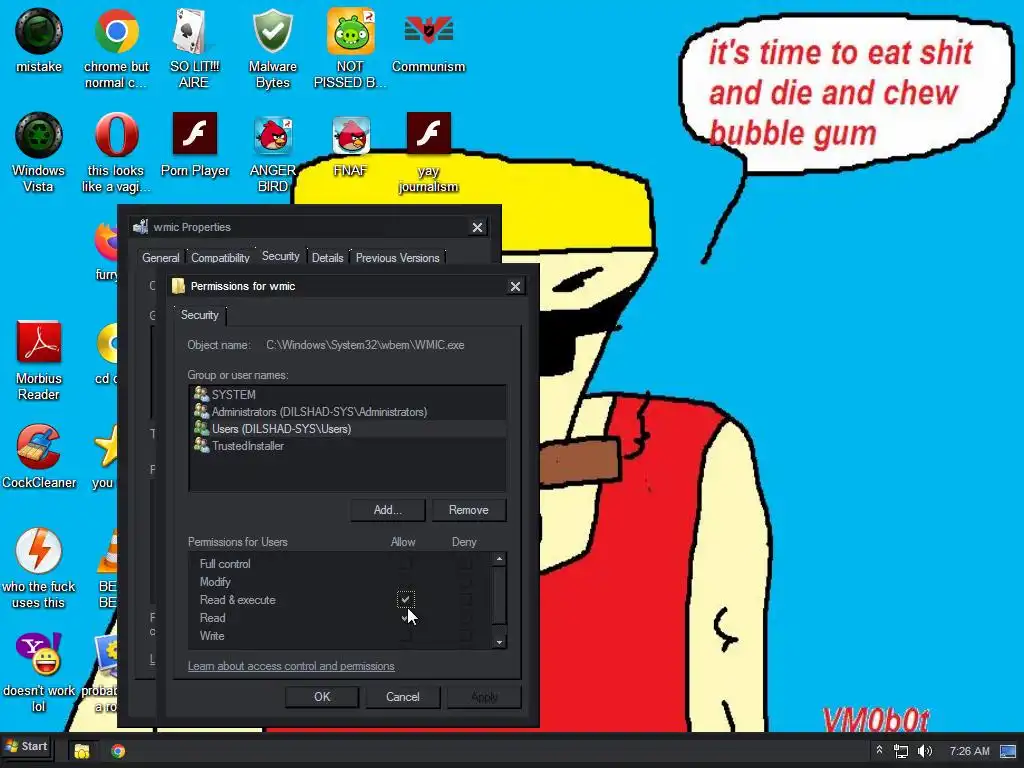Screen dimensions: 1024x768
Task: Toggle Allow checkbox for Modify
Action: (x=405, y=581)
